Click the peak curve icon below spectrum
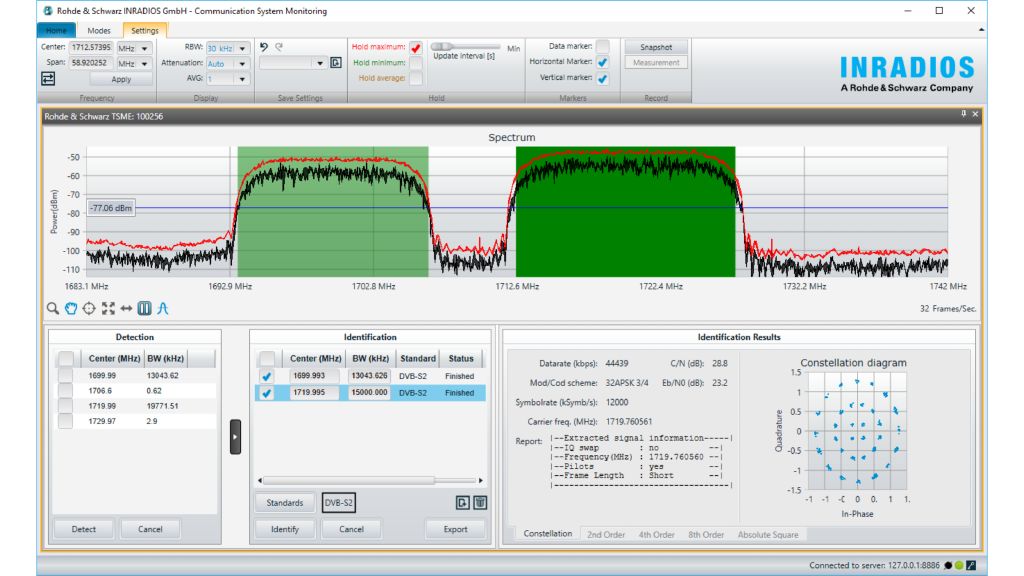This screenshot has width=1024, height=576. 162,309
